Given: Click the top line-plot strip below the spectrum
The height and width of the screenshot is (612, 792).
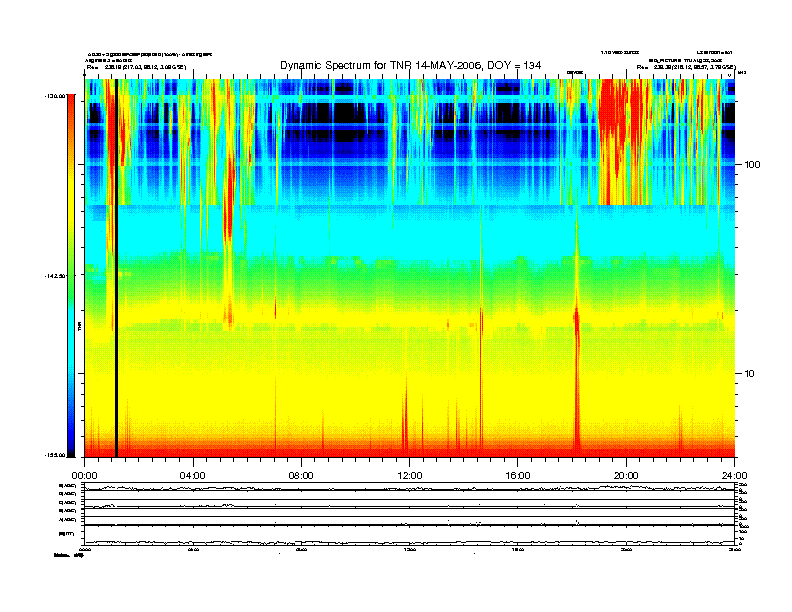Looking at the screenshot, I should [x=409, y=488].
